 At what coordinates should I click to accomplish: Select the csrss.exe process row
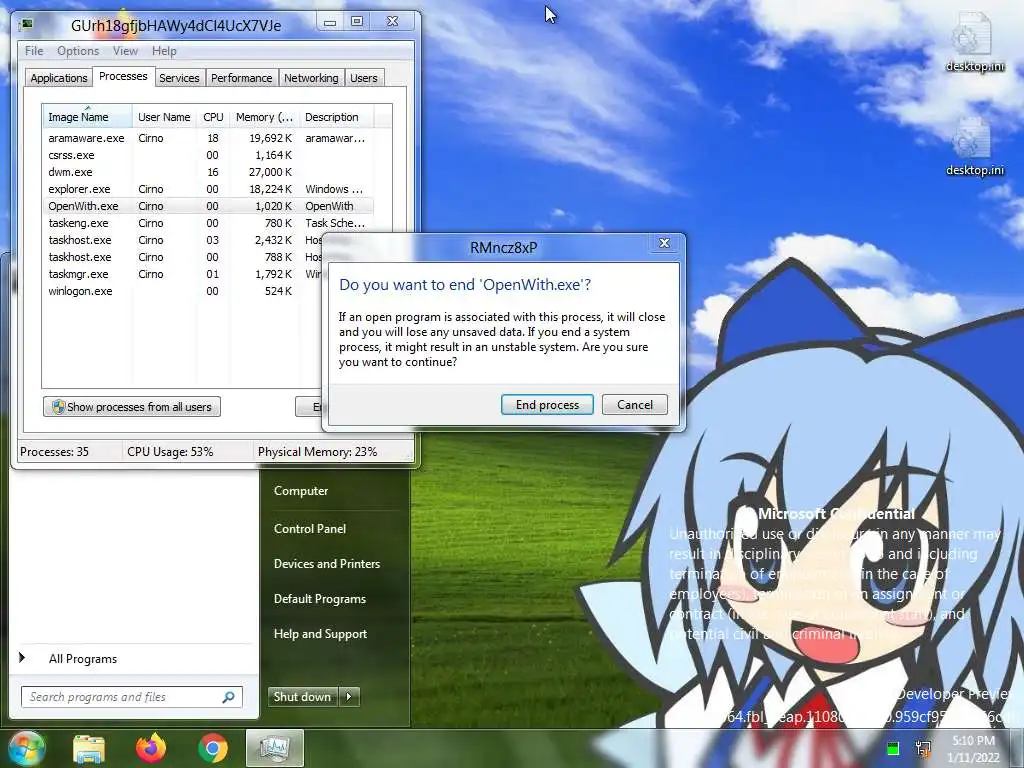pos(208,155)
